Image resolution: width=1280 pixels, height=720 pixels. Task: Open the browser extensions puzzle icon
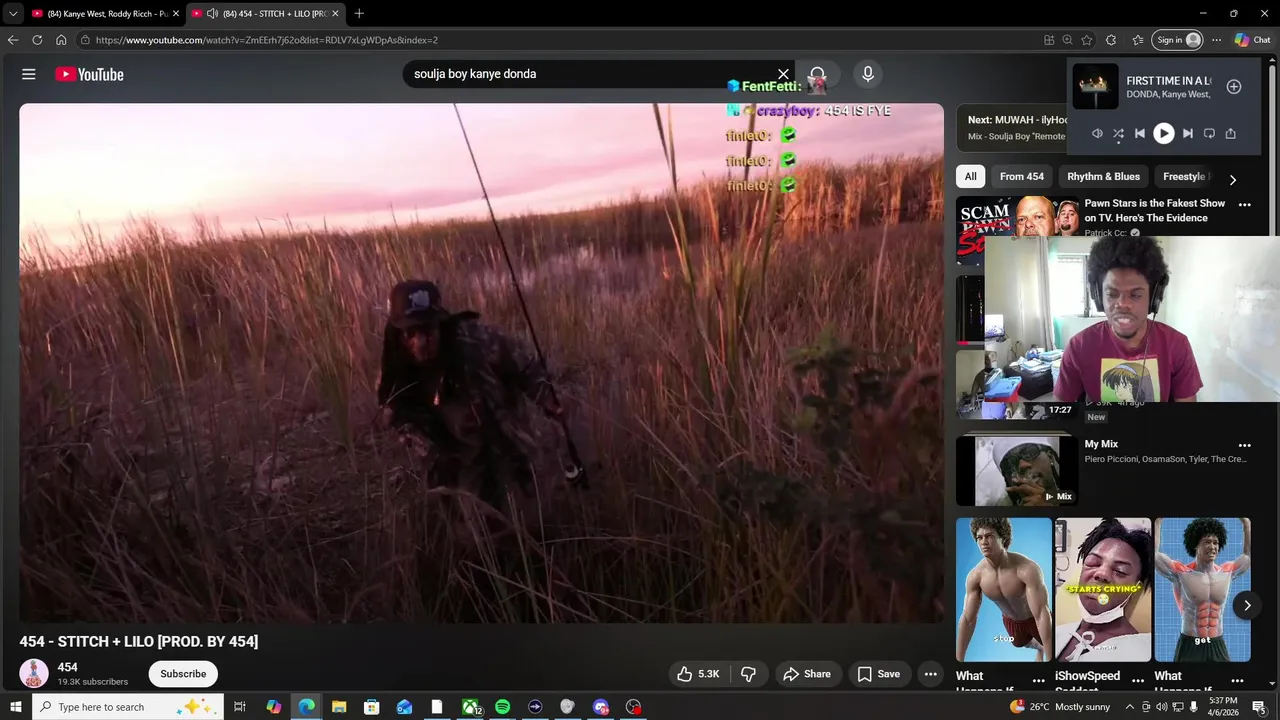point(1111,40)
